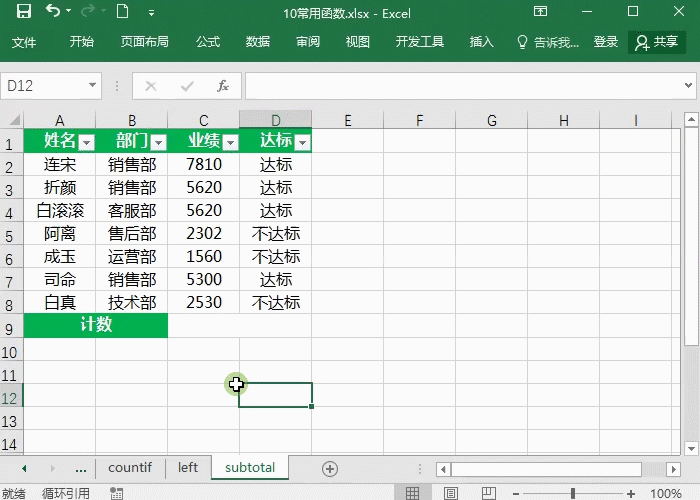Open the 插入 ribbon tab
The width and height of the screenshot is (700, 500).
(x=481, y=42)
